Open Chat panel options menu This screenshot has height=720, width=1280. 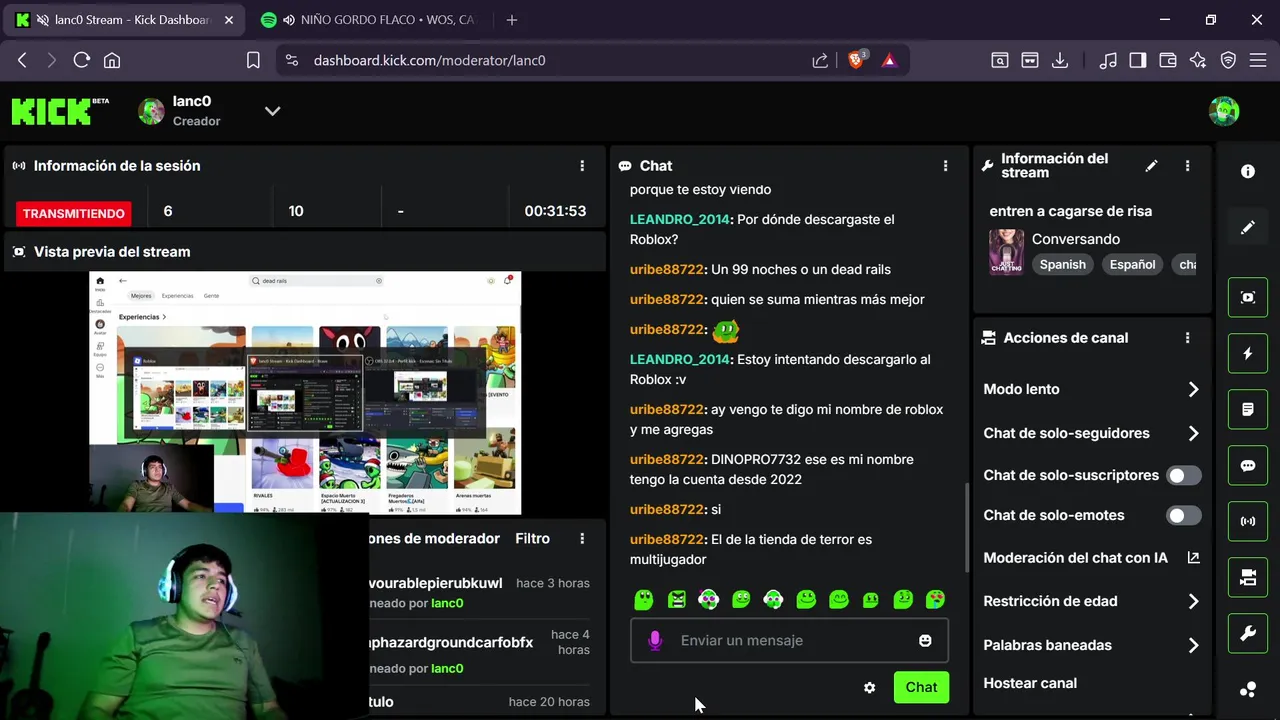[945, 166]
